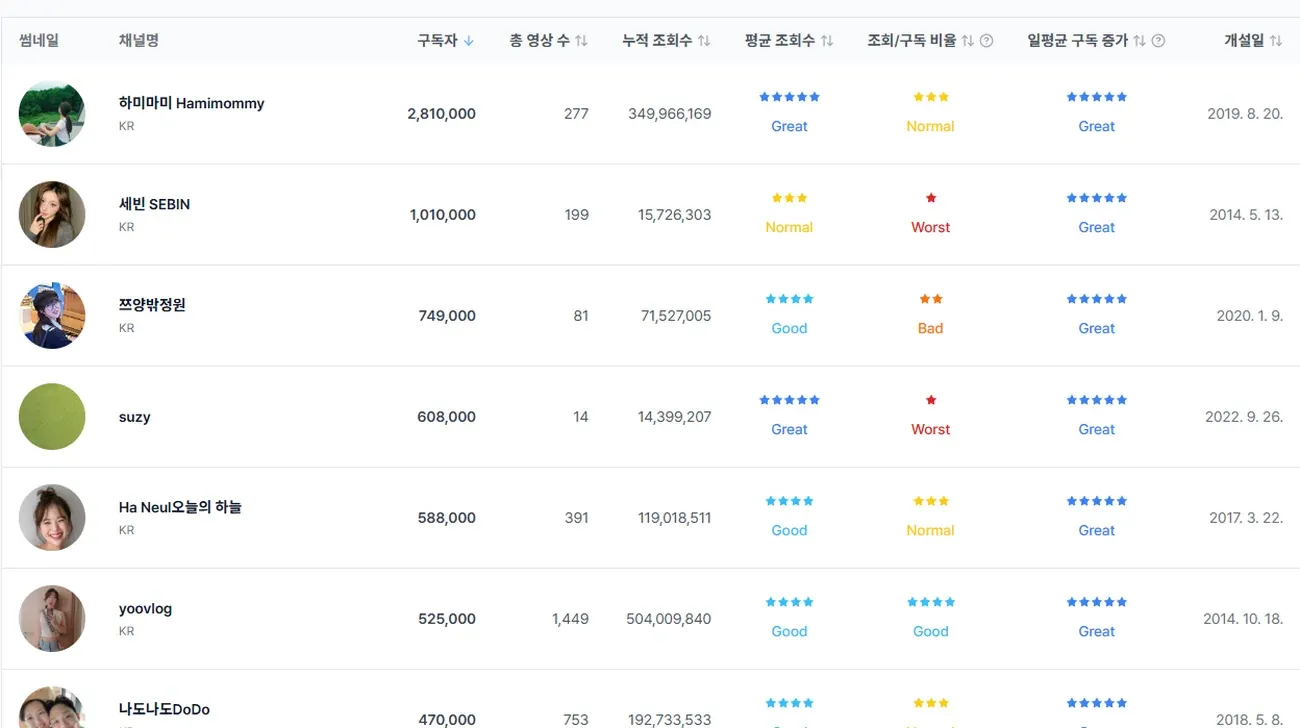Click the Worst rating in the SEBIN row
The height and width of the screenshot is (728, 1300).
coord(931,227)
